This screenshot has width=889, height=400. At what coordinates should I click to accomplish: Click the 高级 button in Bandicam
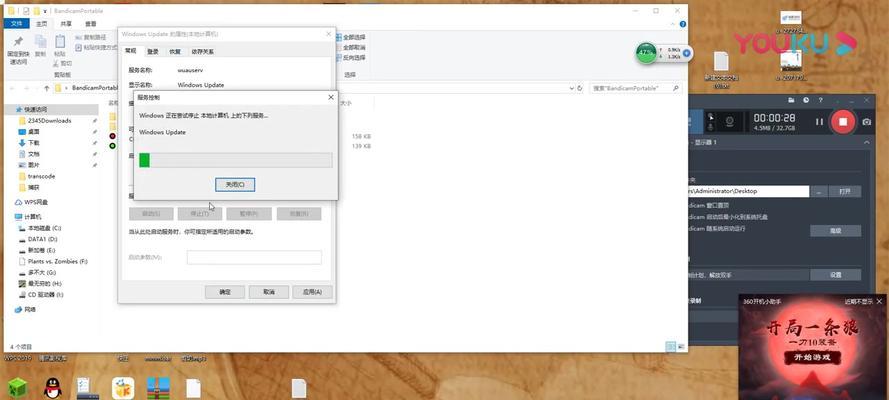tap(836, 231)
